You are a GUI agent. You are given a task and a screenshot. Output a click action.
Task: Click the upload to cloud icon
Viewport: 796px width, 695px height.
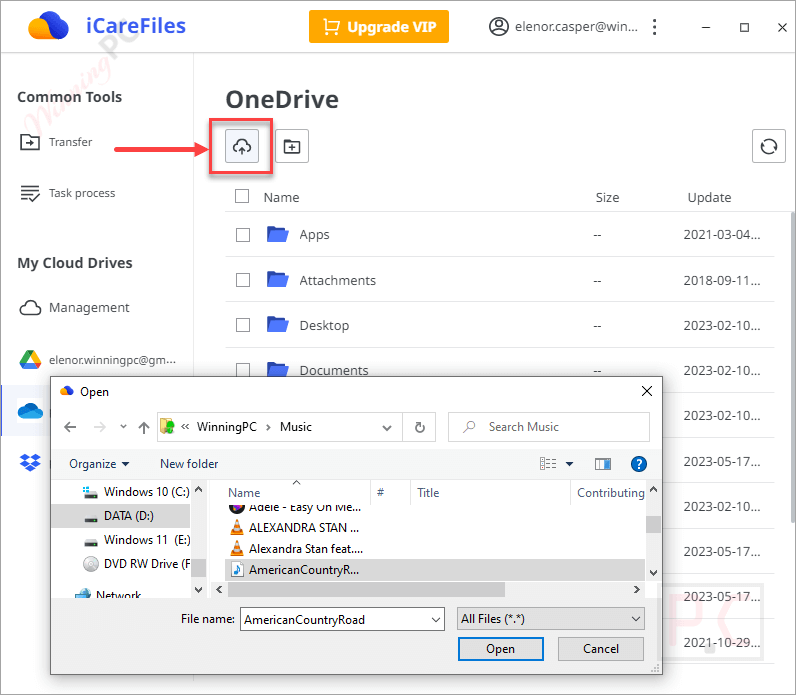click(242, 146)
